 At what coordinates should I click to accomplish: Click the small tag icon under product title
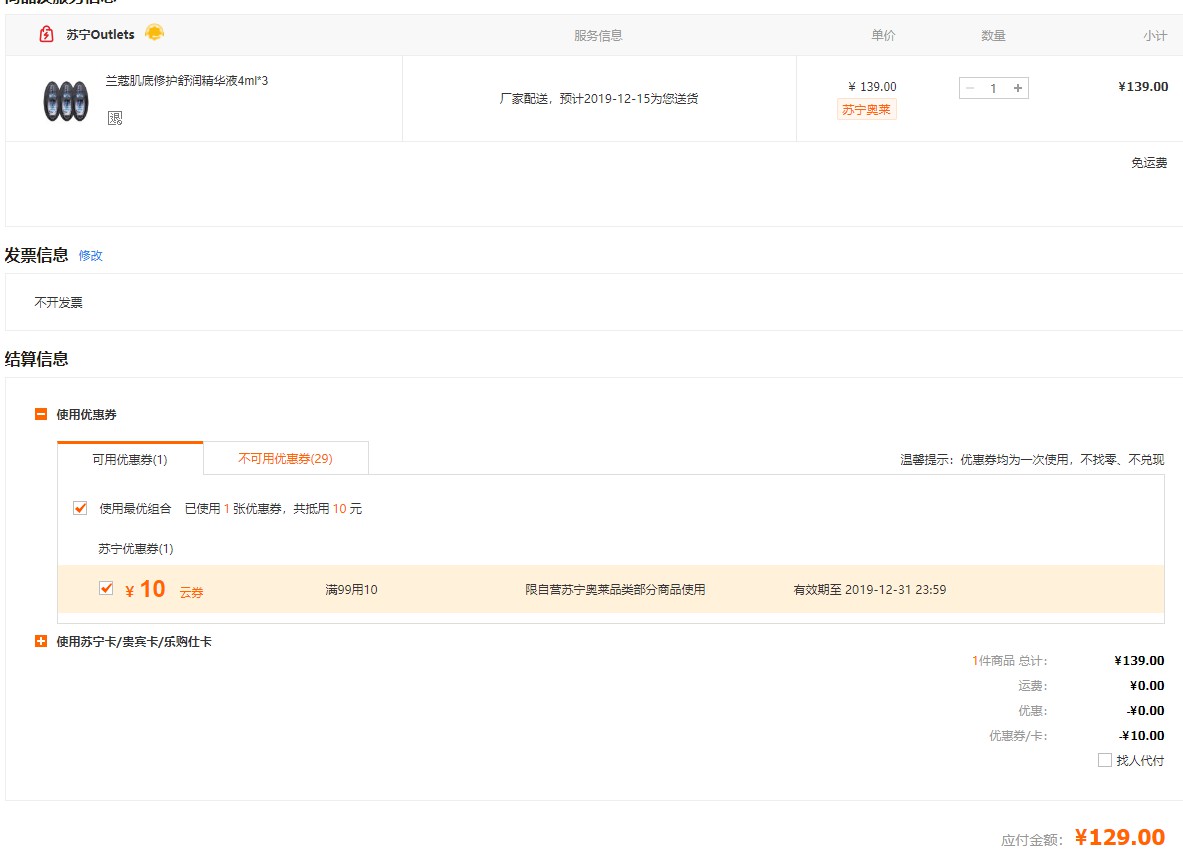(115, 118)
